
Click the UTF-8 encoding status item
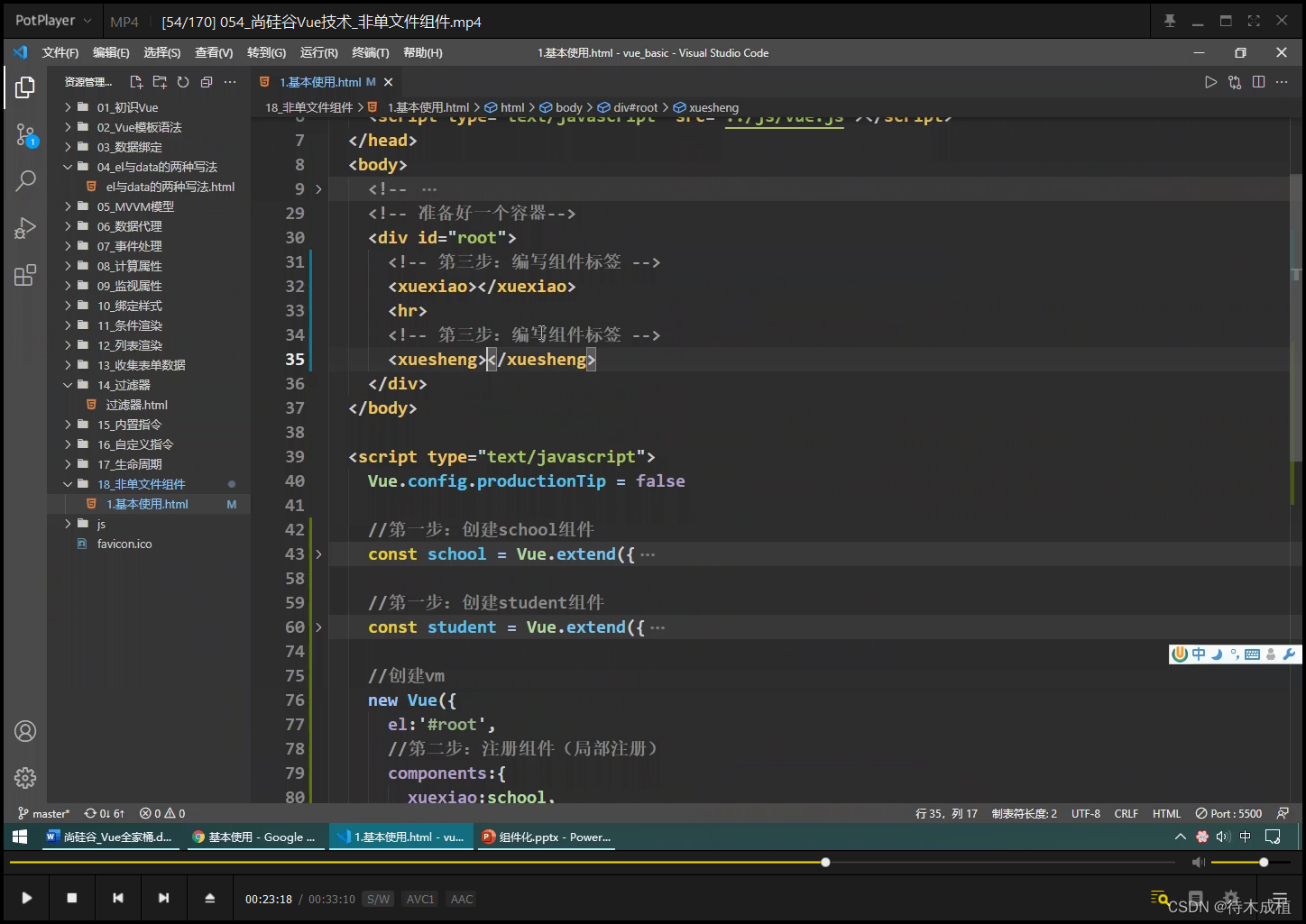point(1086,813)
